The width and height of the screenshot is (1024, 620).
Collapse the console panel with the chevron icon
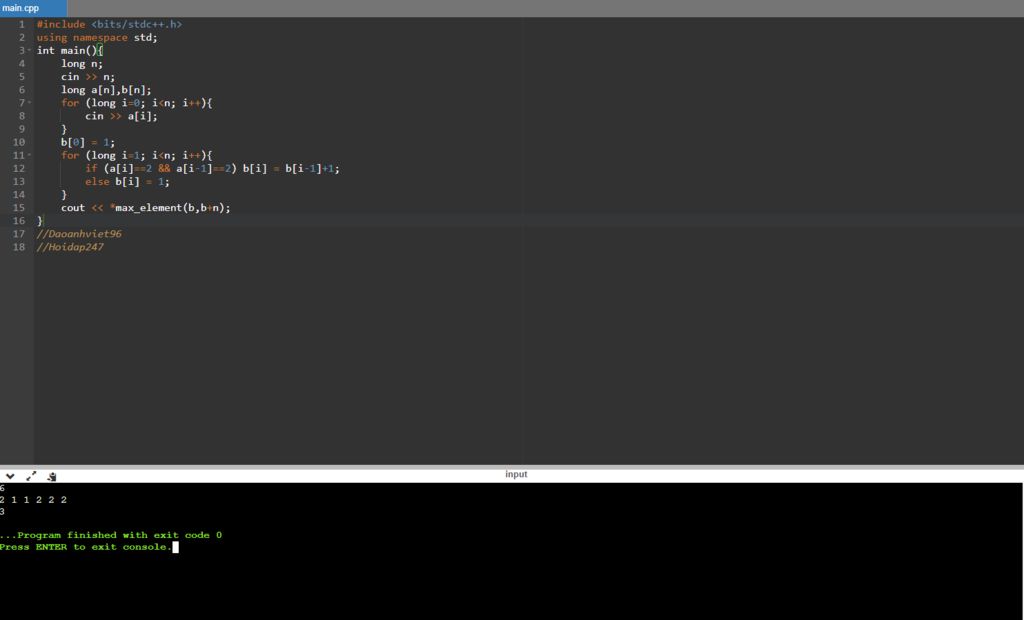pos(10,476)
